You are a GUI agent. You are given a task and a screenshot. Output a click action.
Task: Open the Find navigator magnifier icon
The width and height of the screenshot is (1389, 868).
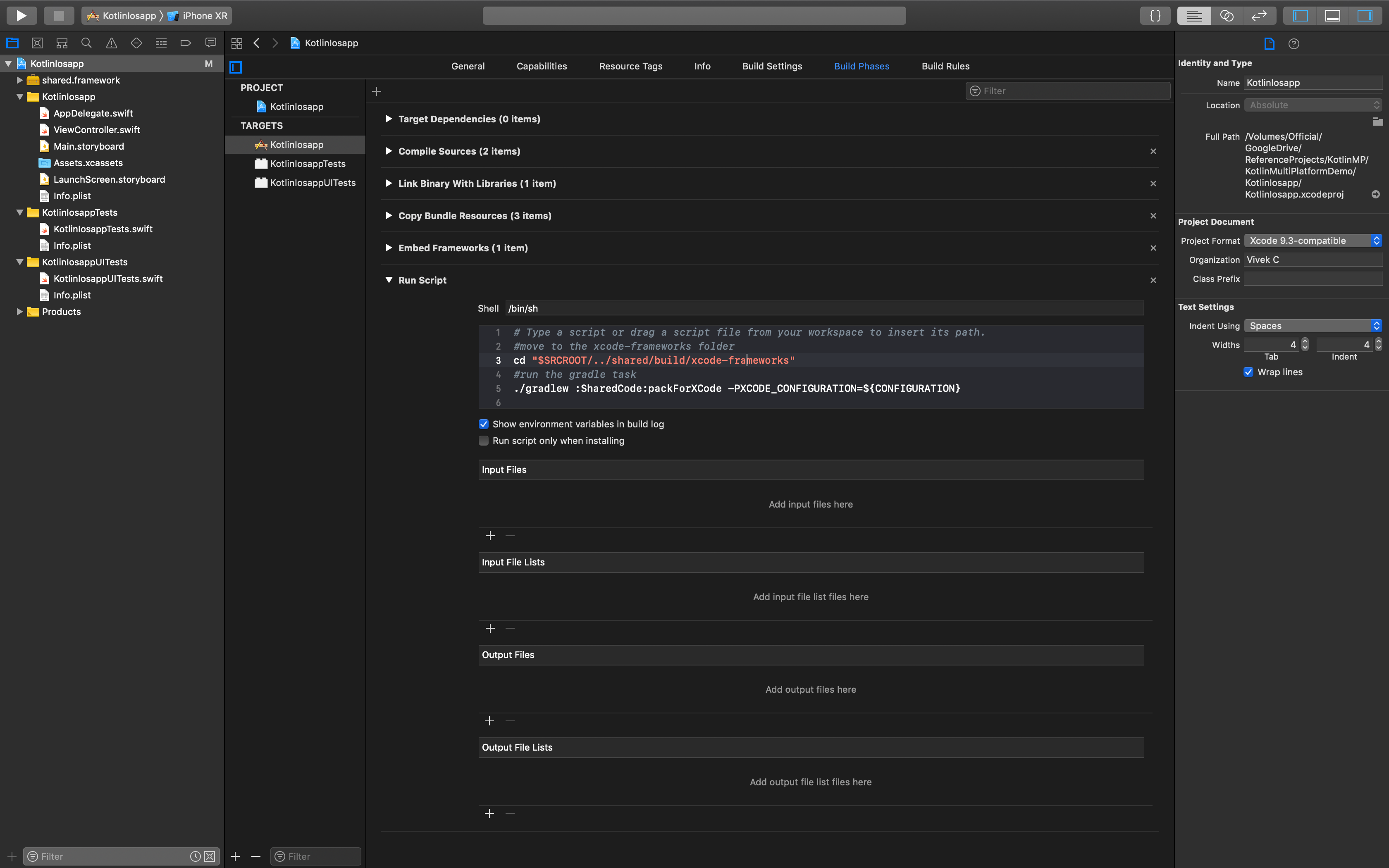[87, 43]
